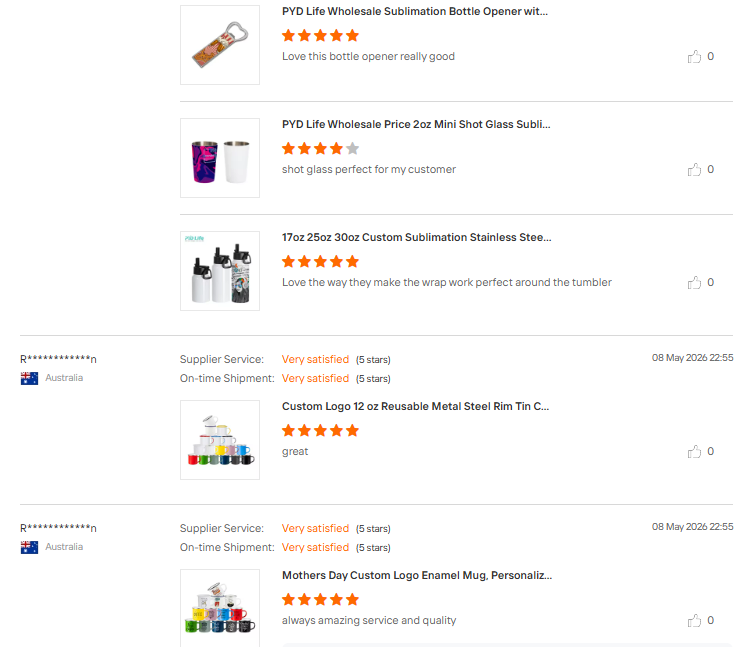This screenshot has width=738, height=647.
Task: Open Mothers Day Enamel Mug link
Action: 417,575
